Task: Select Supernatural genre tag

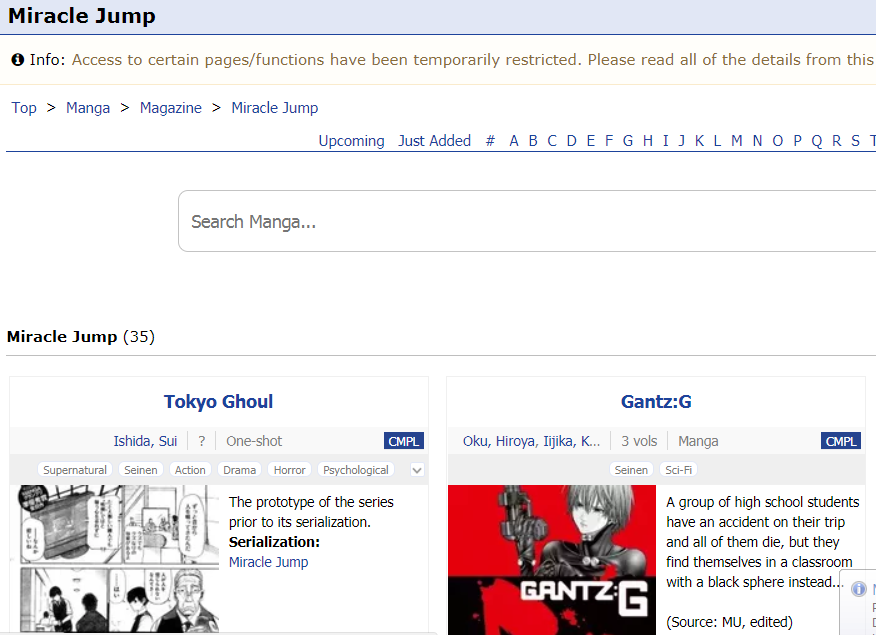Action: coord(75,470)
